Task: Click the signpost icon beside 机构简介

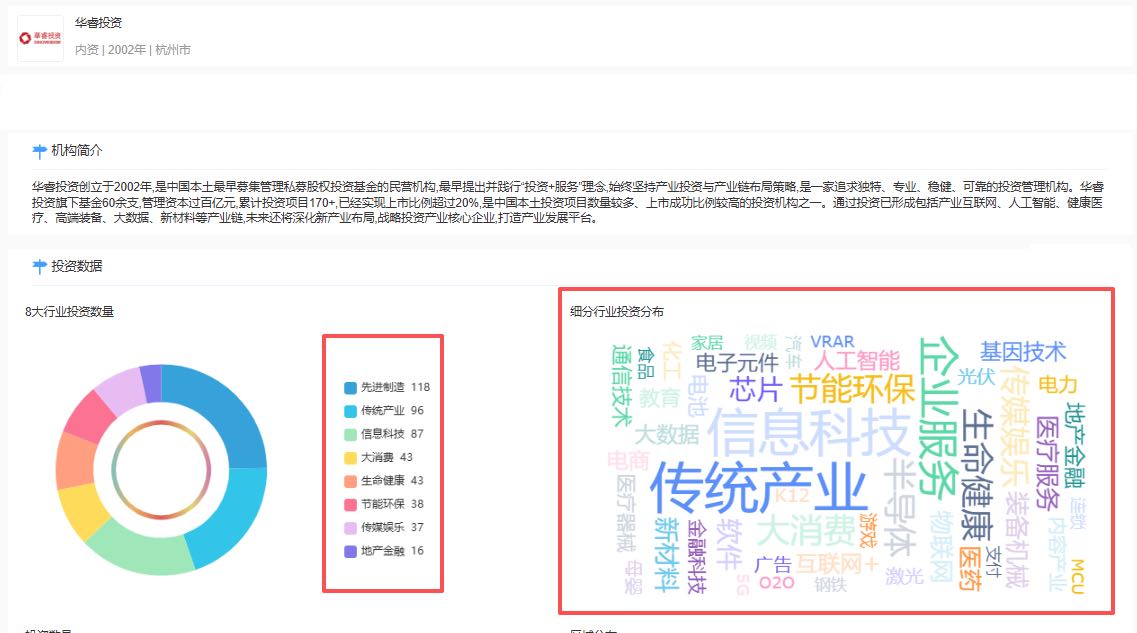Action: (x=40, y=151)
